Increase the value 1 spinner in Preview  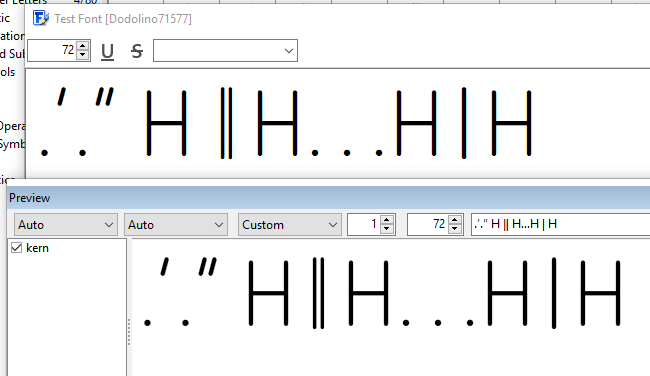(387, 220)
